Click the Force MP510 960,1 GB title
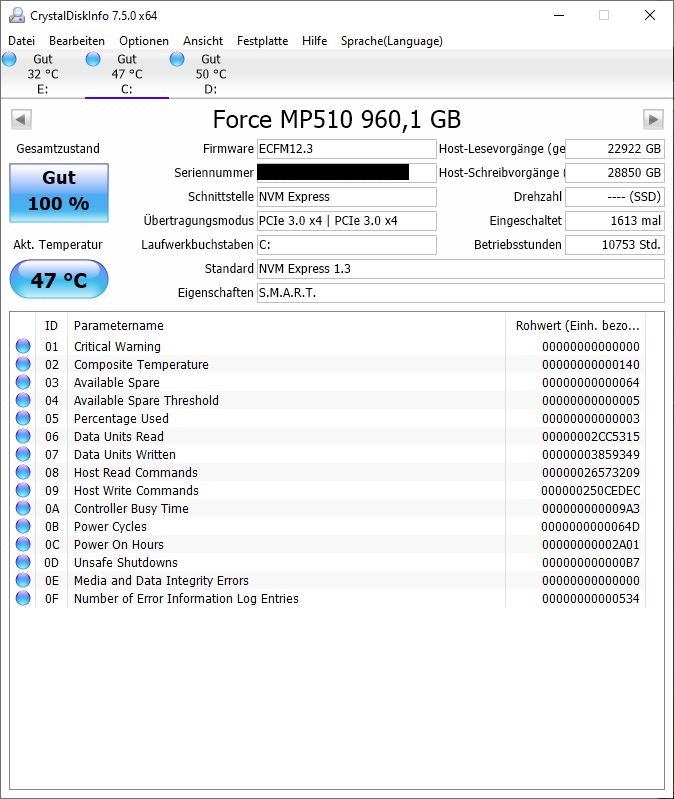The height and width of the screenshot is (799, 674). click(337, 120)
